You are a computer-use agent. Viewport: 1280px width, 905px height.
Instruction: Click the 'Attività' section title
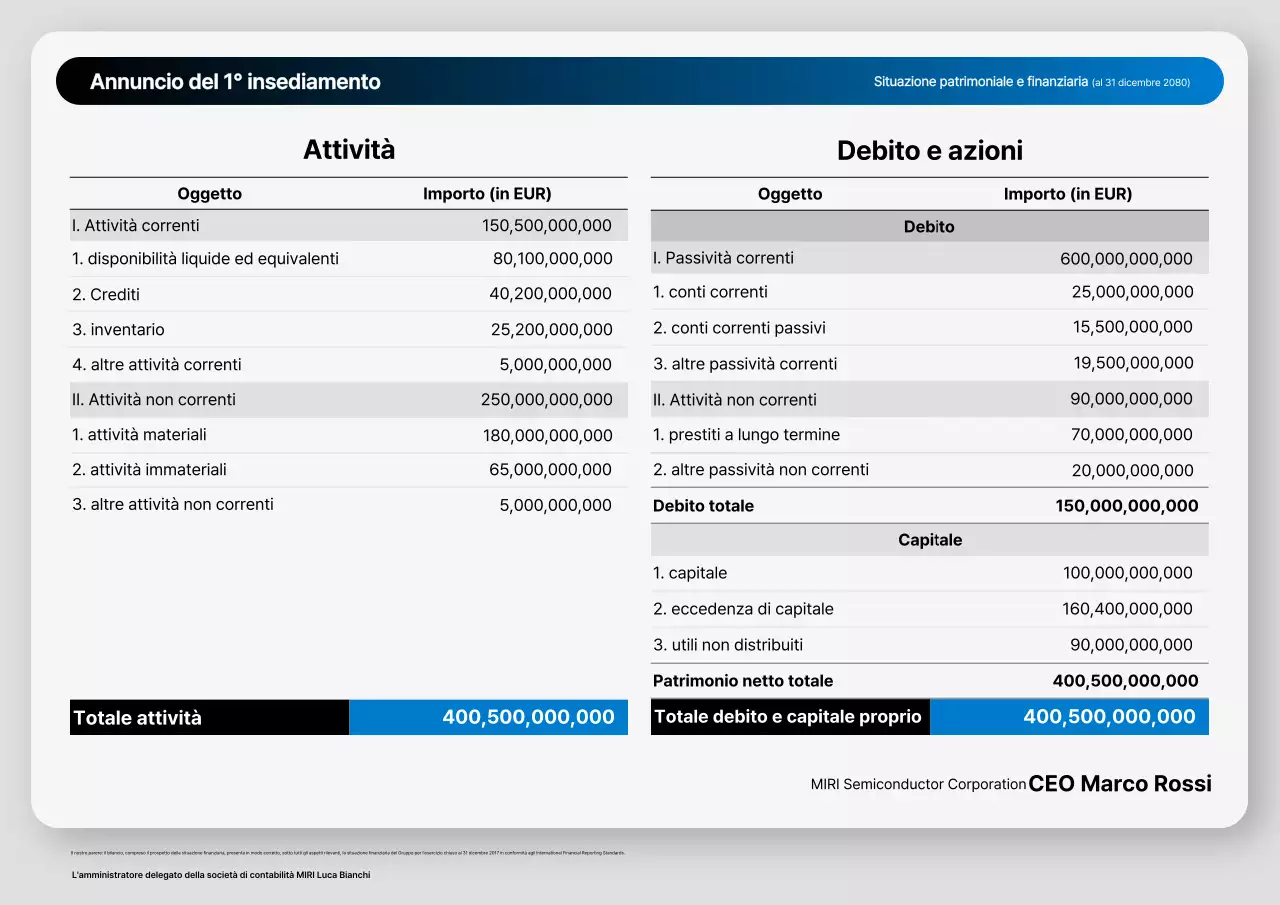pyautogui.click(x=348, y=149)
